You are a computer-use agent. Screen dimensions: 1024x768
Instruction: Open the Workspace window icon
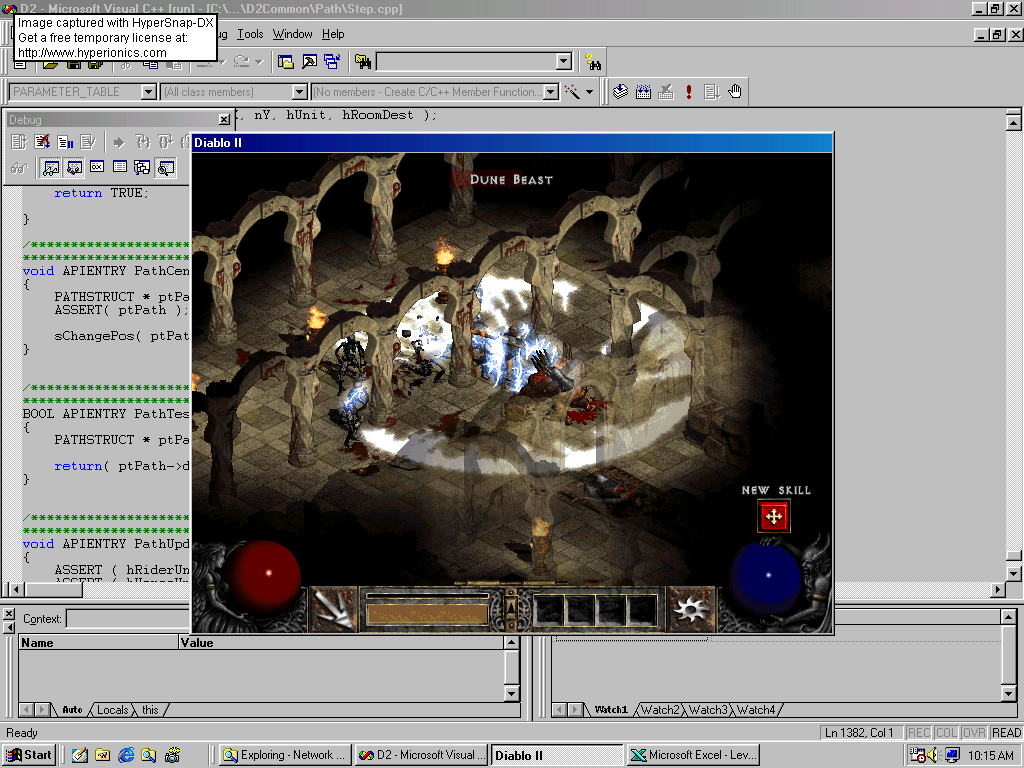coord(286,62)
